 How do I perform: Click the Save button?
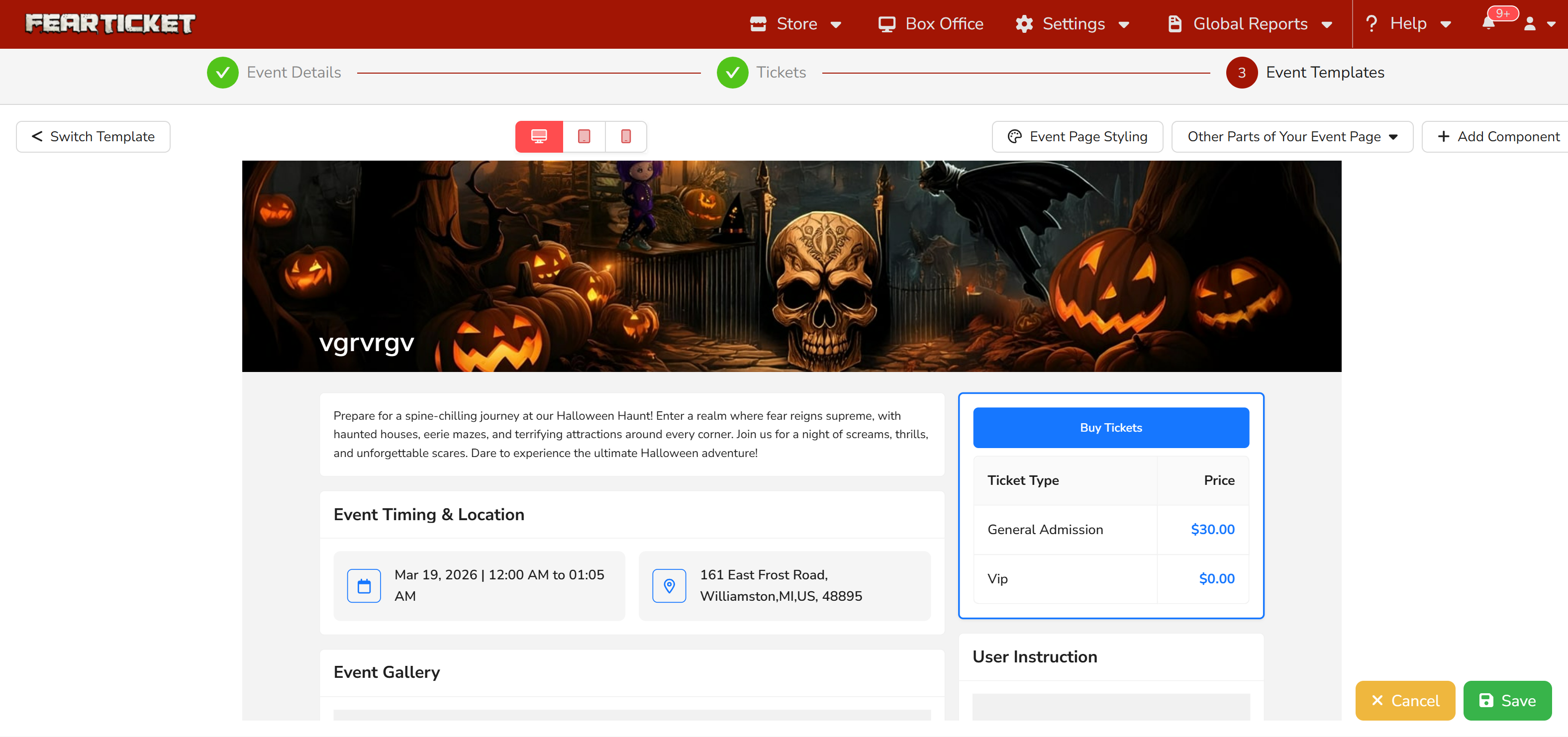(1507, 701)
